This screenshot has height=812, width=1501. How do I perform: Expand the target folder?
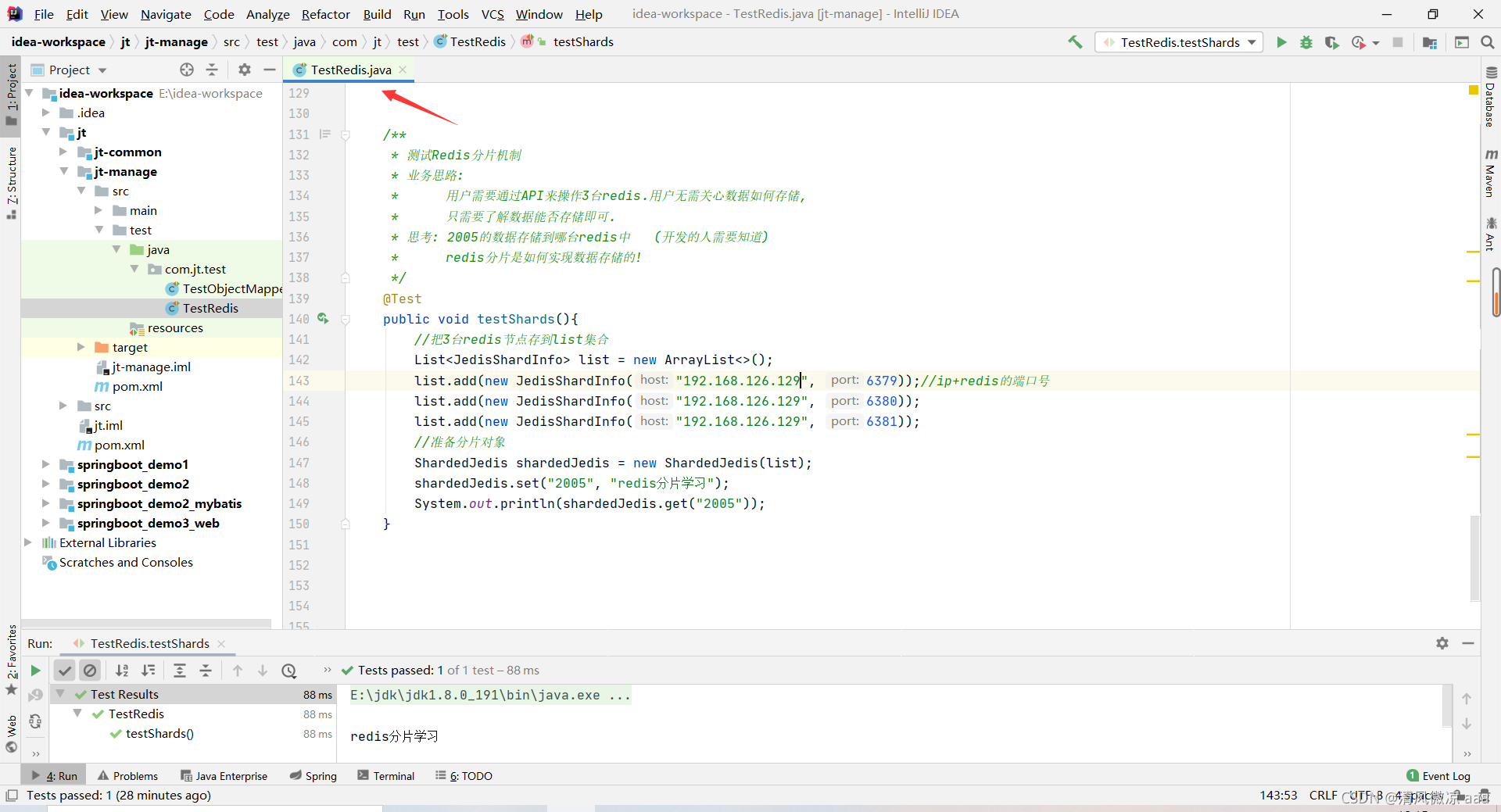pos(81,347)
